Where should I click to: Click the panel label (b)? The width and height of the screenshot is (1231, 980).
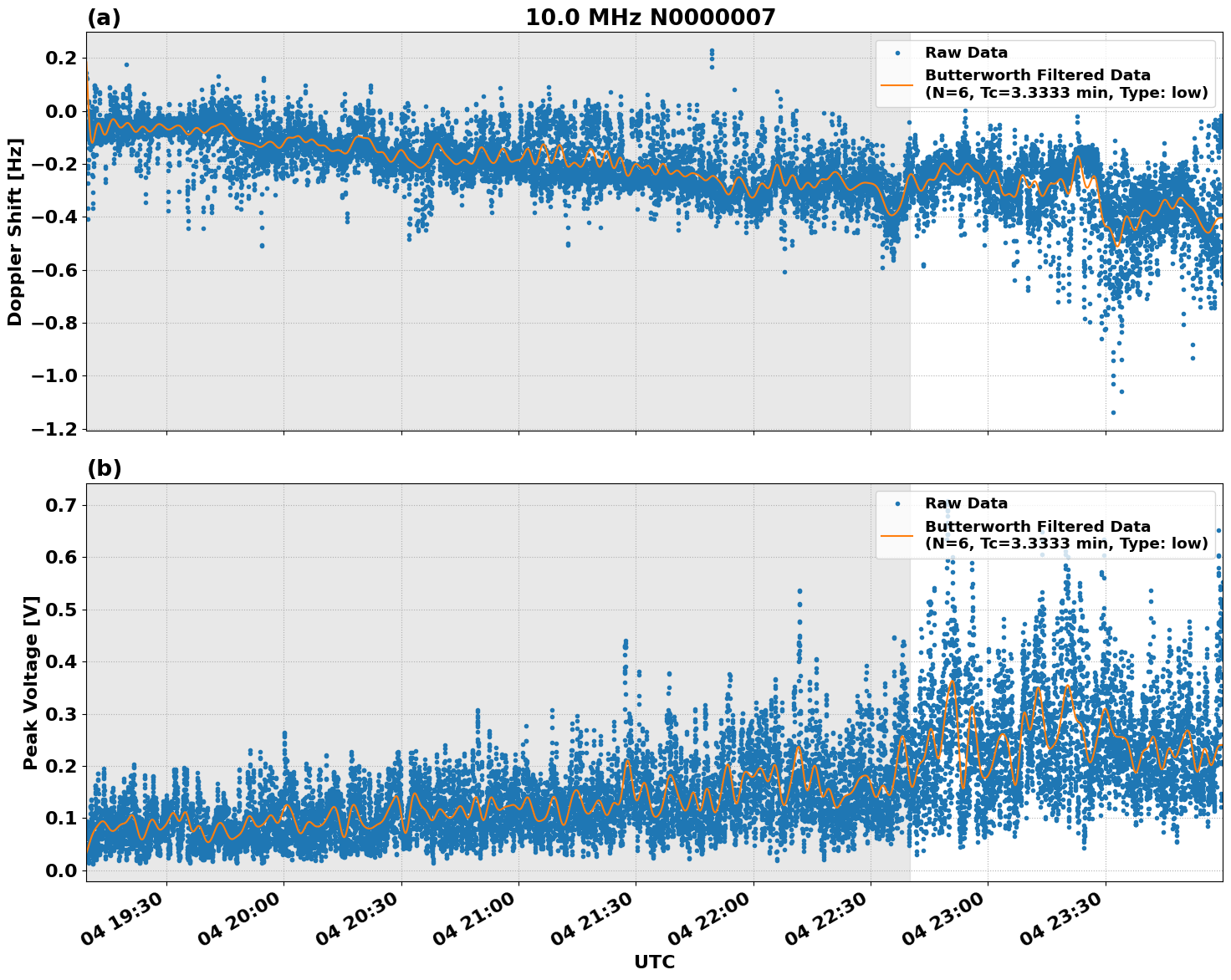pos(104,469)
